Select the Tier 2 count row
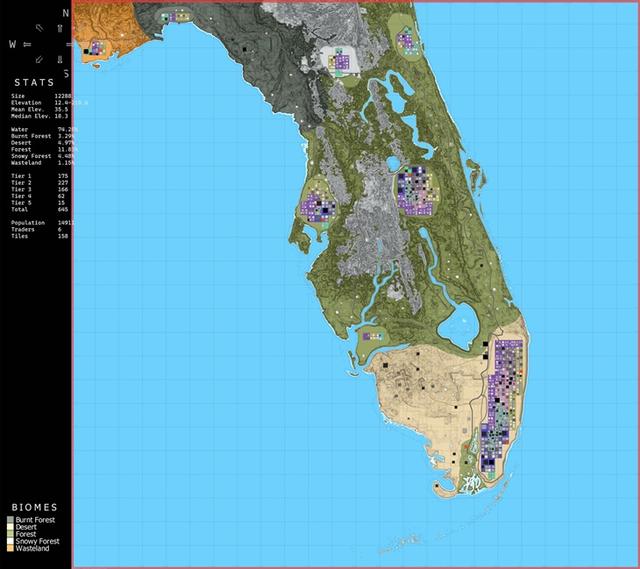This screenshot has height=569, width=640. pos(40,183)
